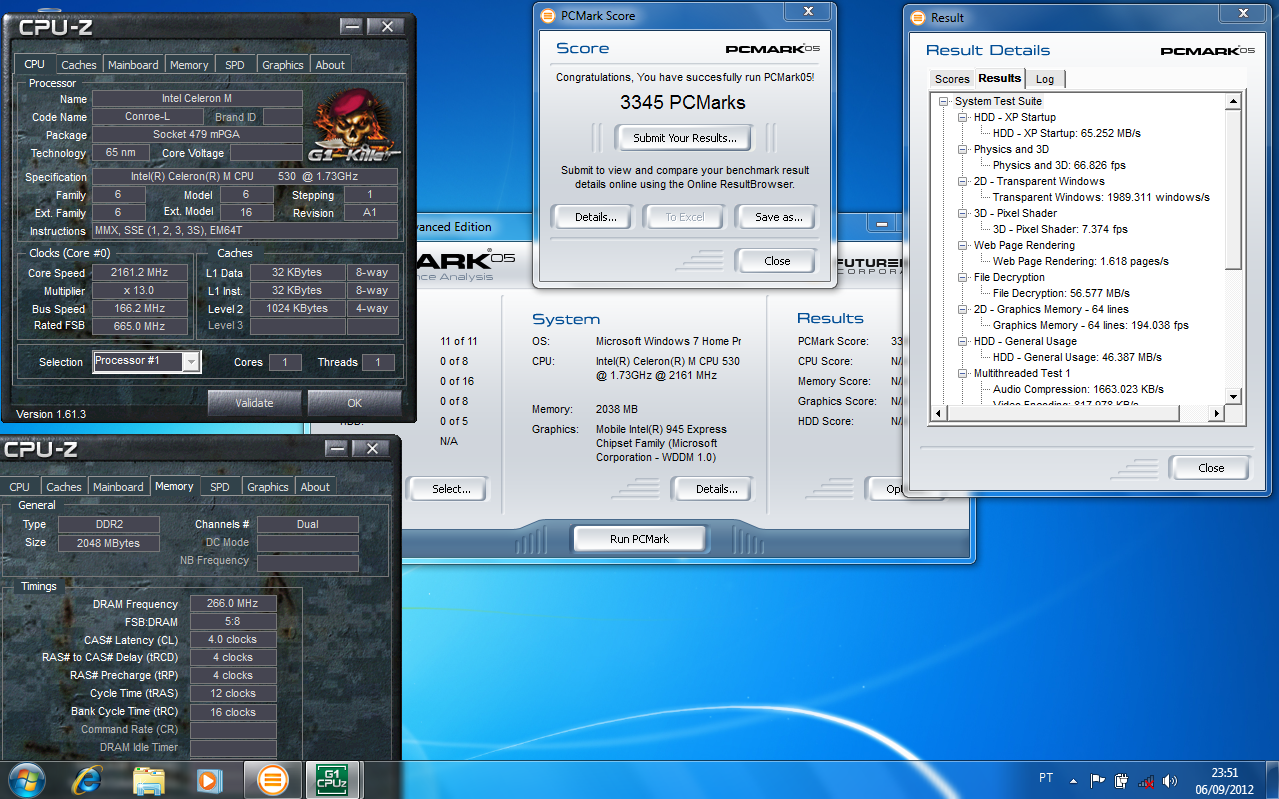Viewport: 1279px width, 799px height.
Task: Click the Run PCMark button
Action: click(639, 539)
